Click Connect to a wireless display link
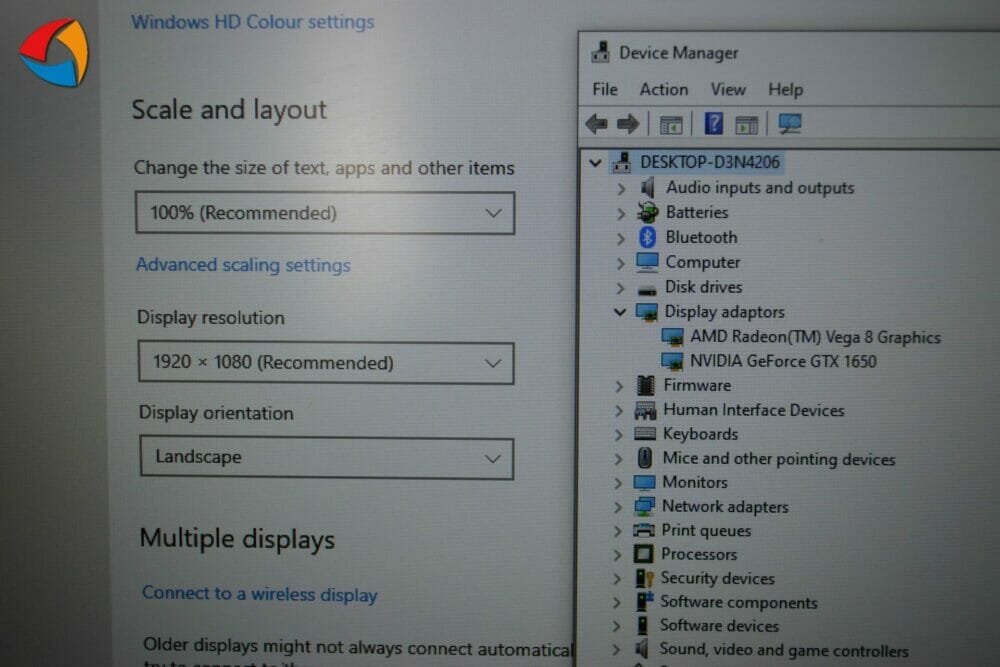 pos(260,594)
